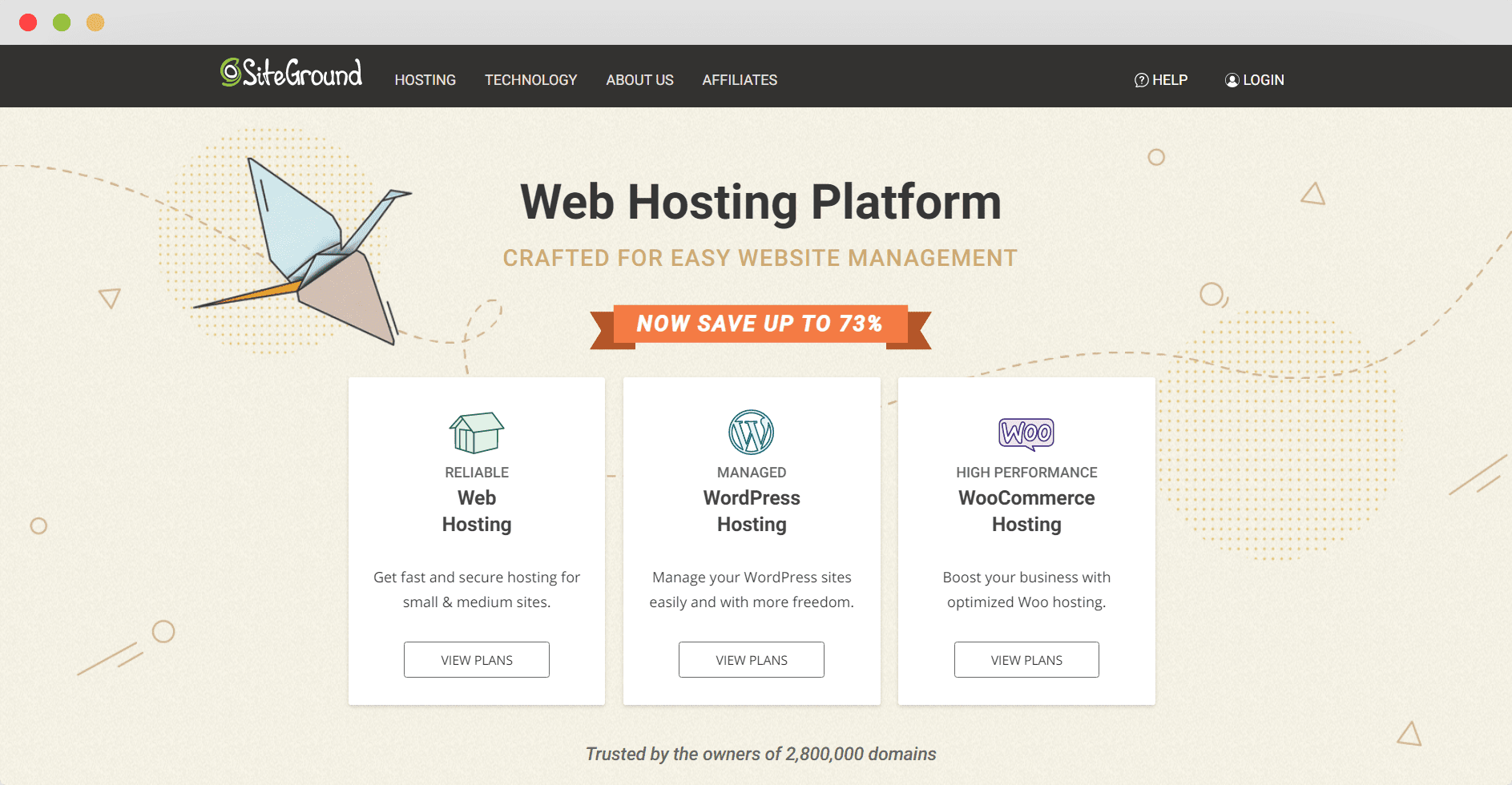Click the SiteGround logo

(x=292, y=73)
